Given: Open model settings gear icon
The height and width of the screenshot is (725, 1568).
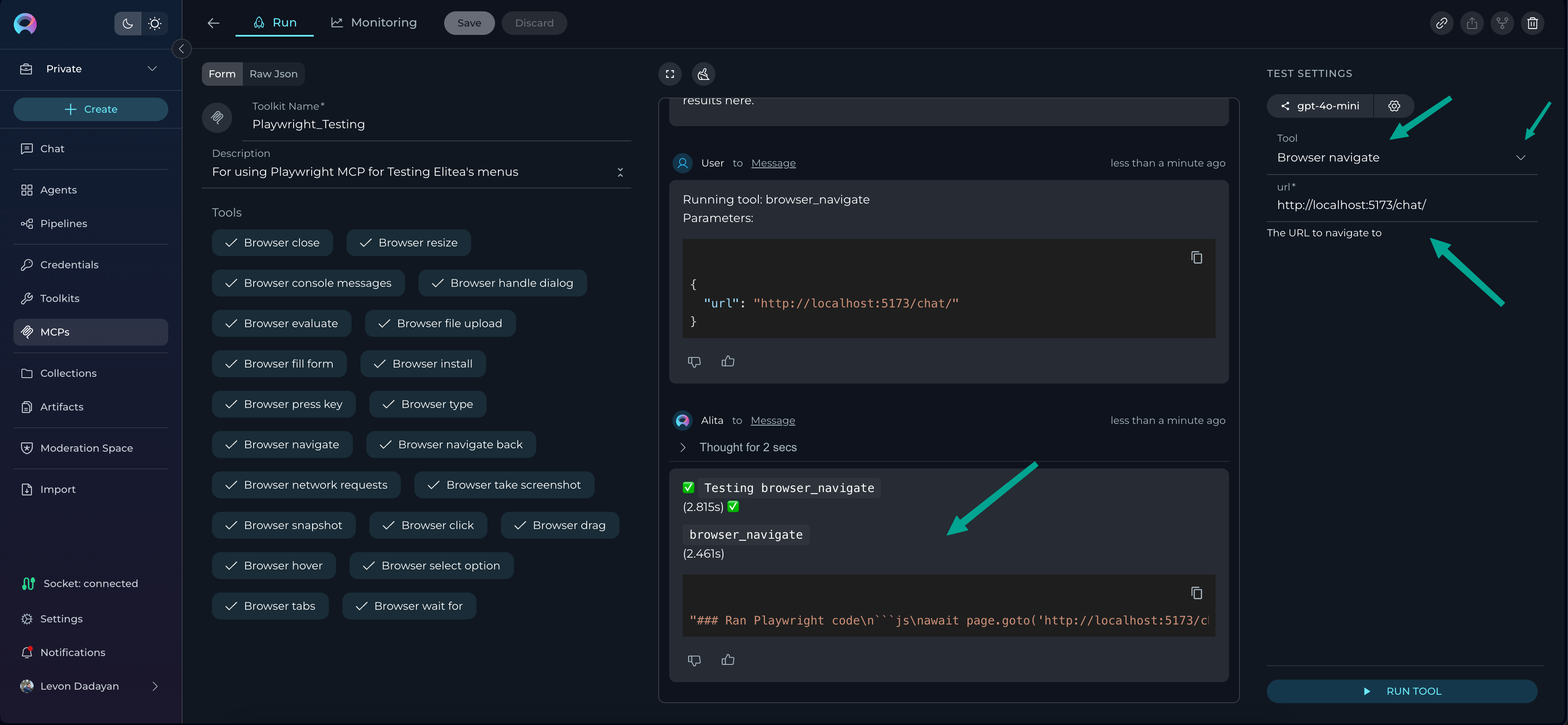Looking at the screenshot, I should 1394,106.
